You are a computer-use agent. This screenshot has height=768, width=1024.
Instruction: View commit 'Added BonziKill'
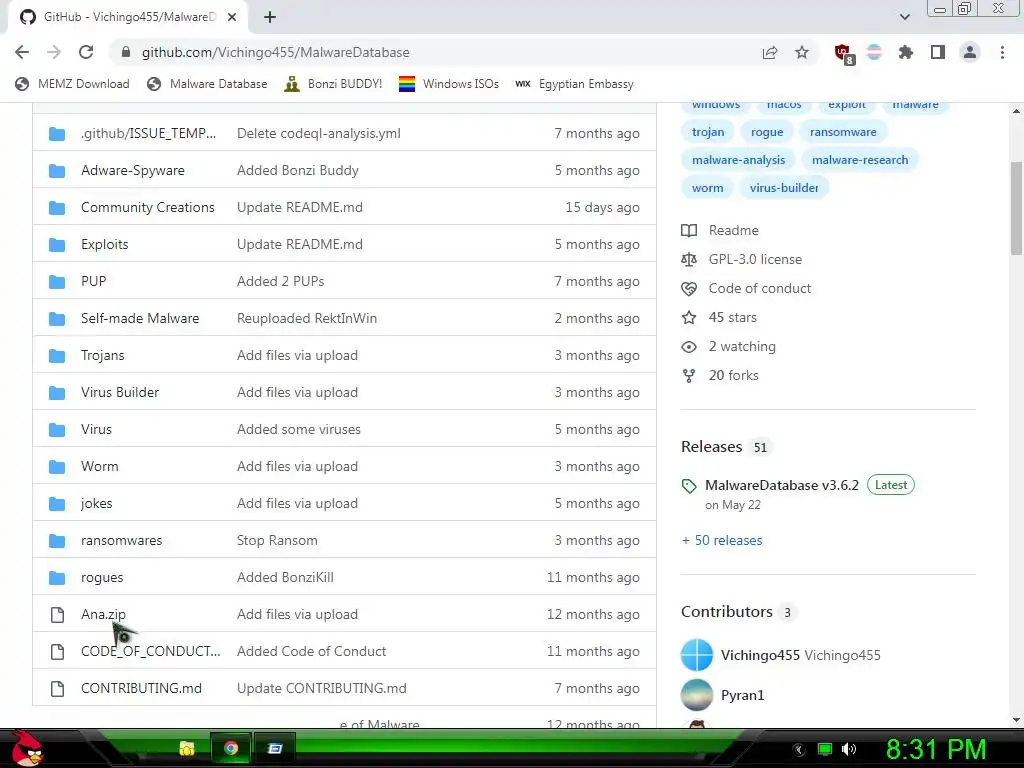285,577
